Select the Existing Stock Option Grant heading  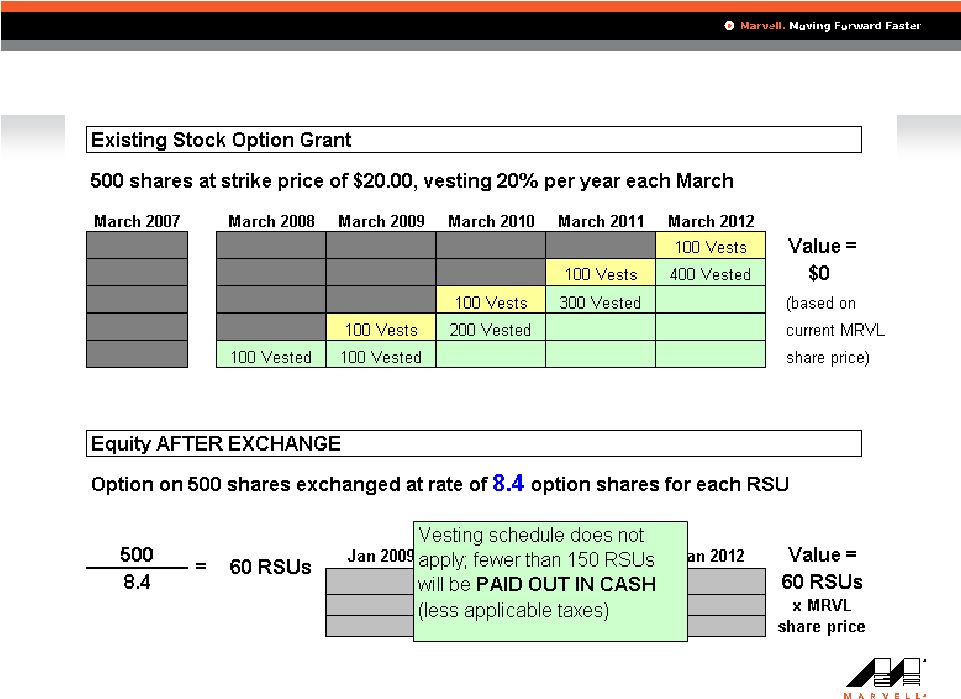(221, 140)
